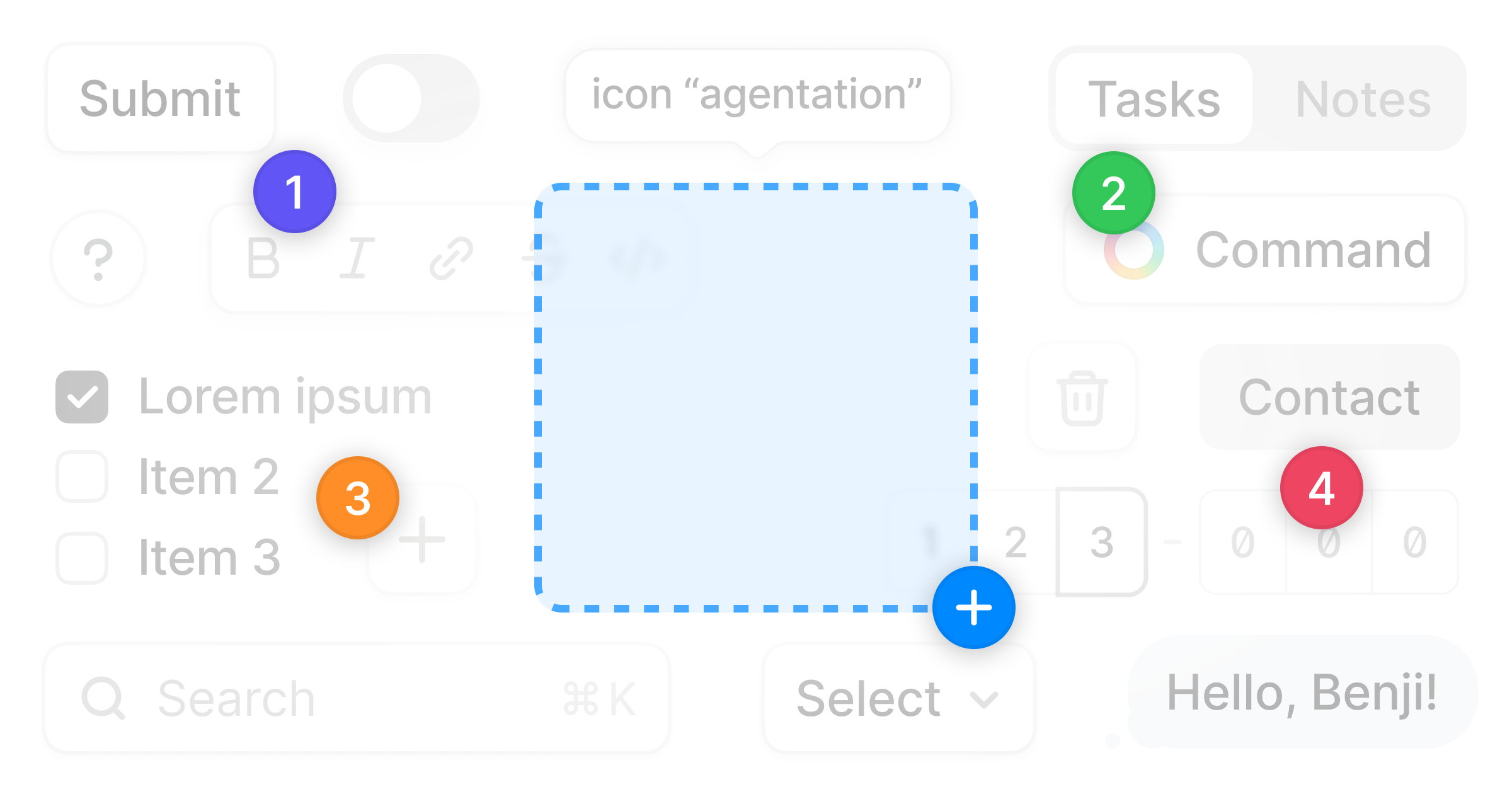Screen dimensions: 1512x794
Task: Open the Select dropdown
Action: [x=898, y=698]
